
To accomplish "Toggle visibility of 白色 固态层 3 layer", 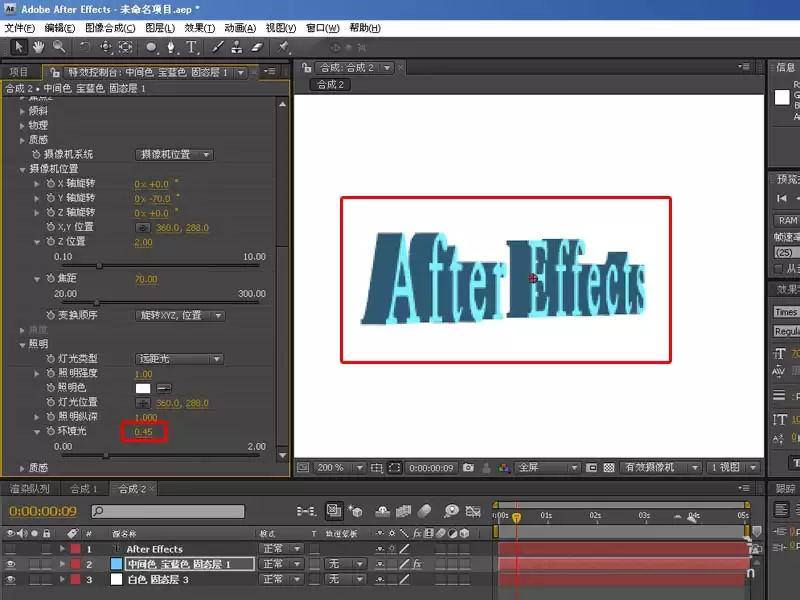I will 10,580.
